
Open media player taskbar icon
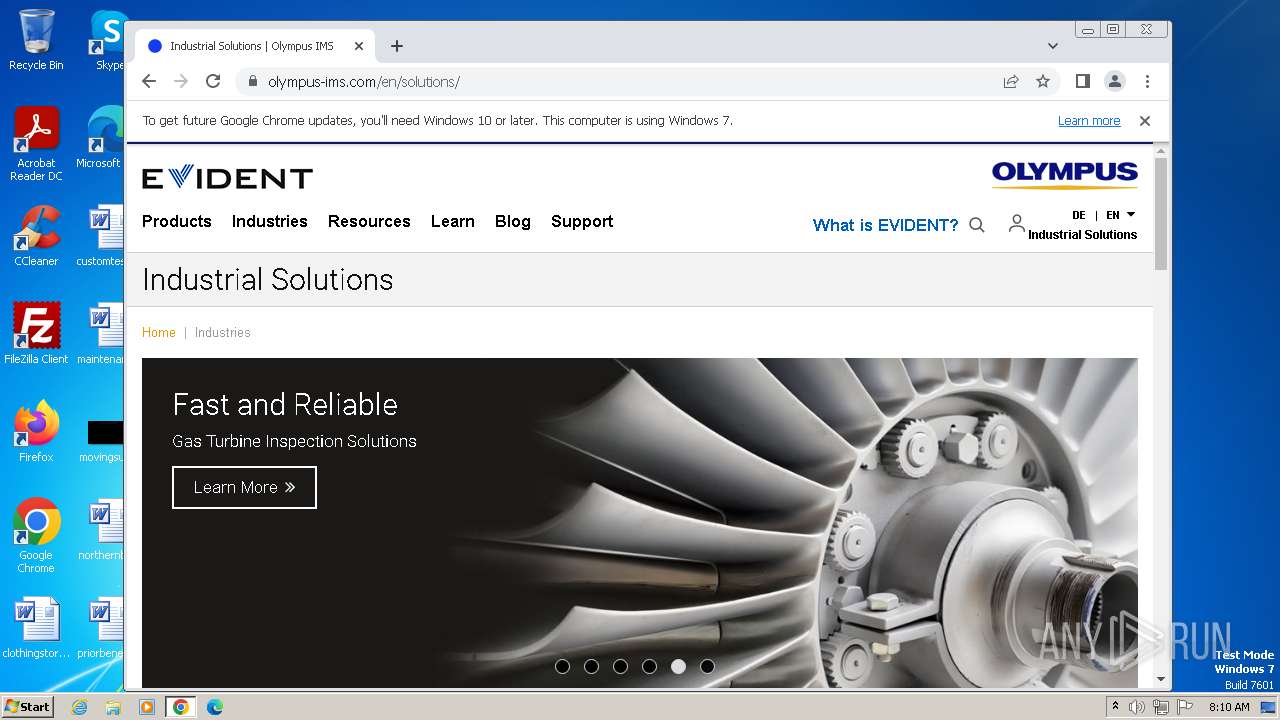(x=147, y=707)
